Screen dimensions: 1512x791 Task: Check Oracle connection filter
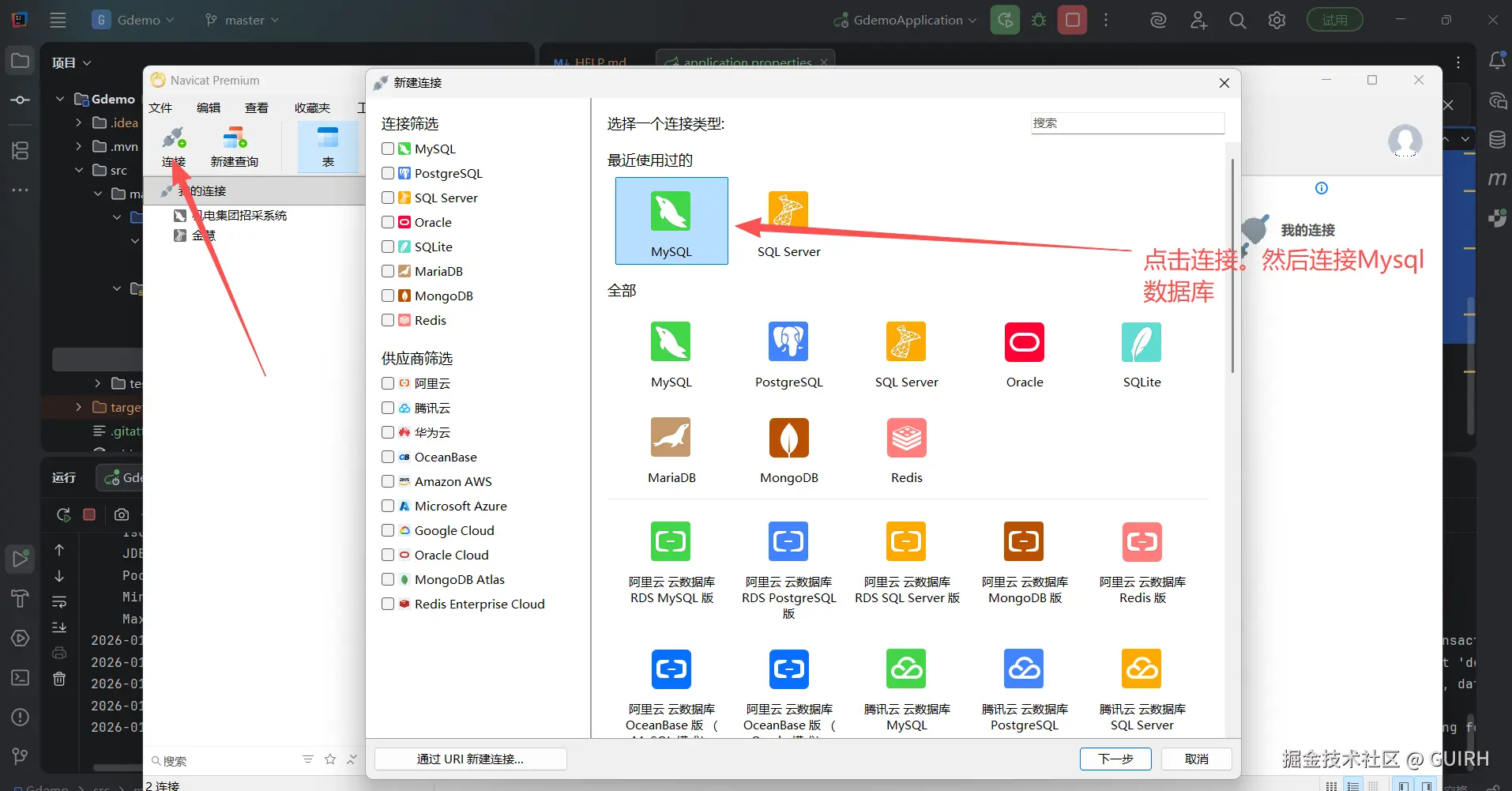(x=388, y=222)
